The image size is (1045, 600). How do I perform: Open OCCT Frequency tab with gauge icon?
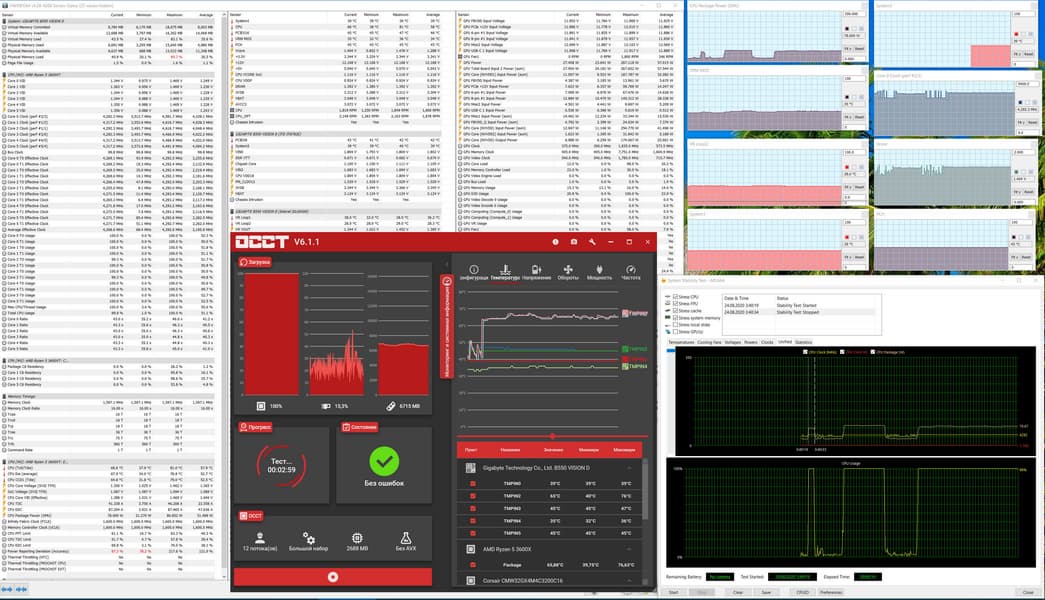[630, 272]
